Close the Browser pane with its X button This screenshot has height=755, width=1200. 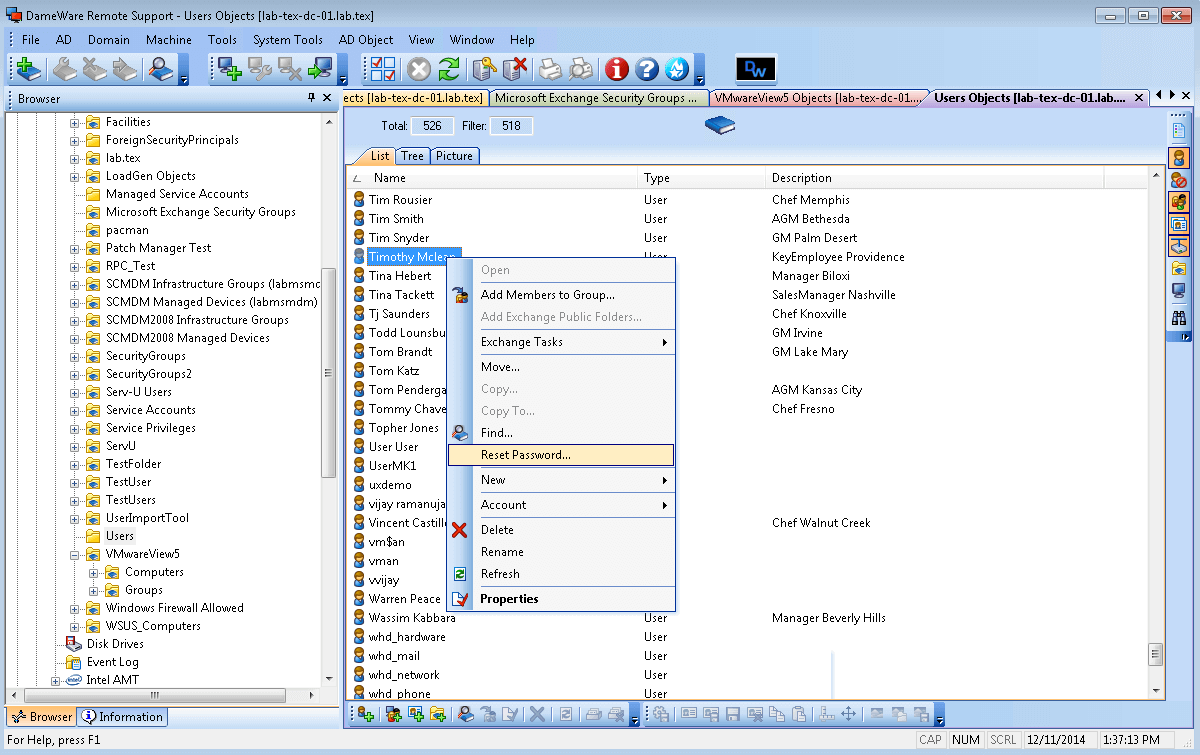(326, 98)
